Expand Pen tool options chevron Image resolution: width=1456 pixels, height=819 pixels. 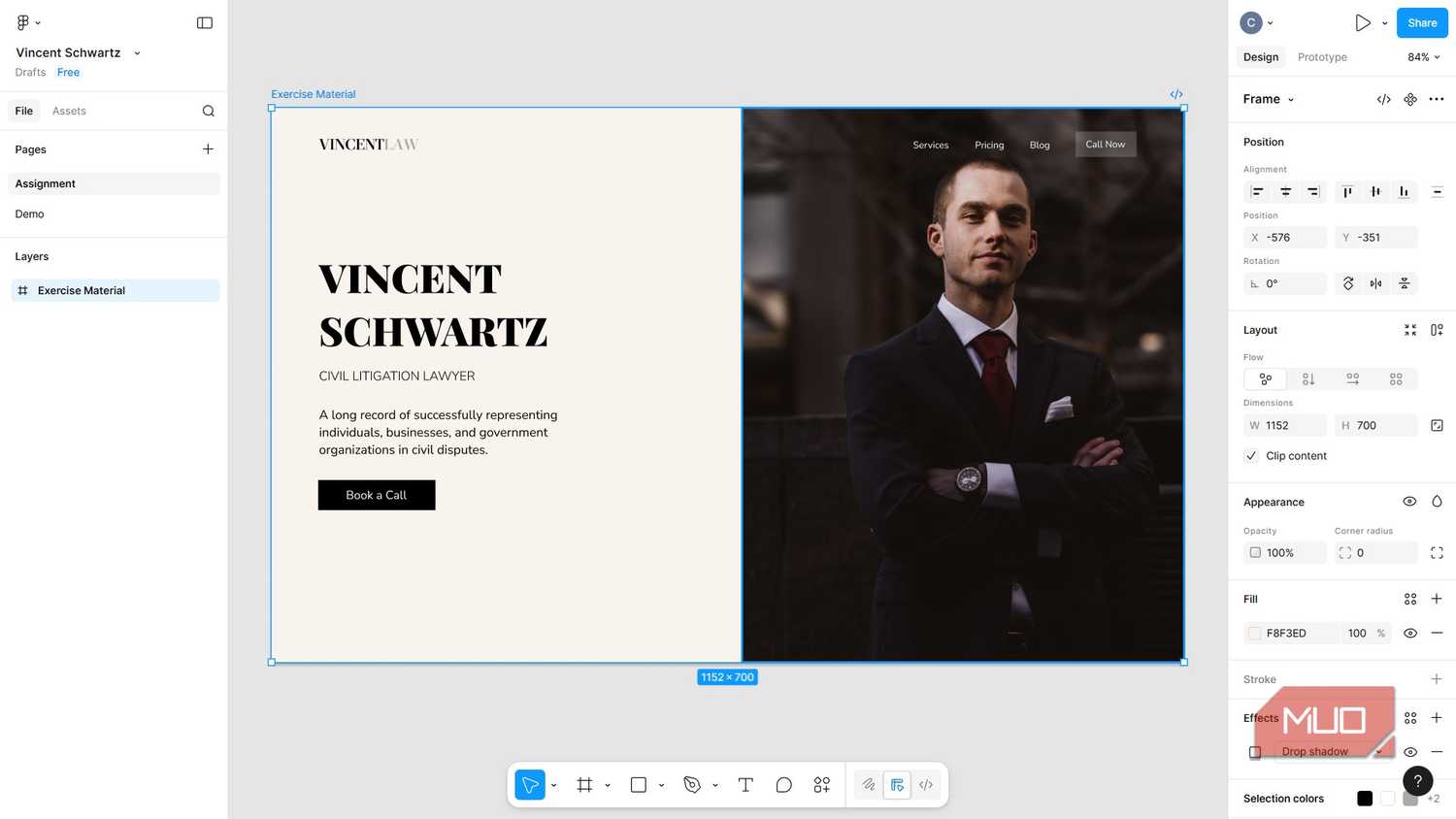coord(715,785)
